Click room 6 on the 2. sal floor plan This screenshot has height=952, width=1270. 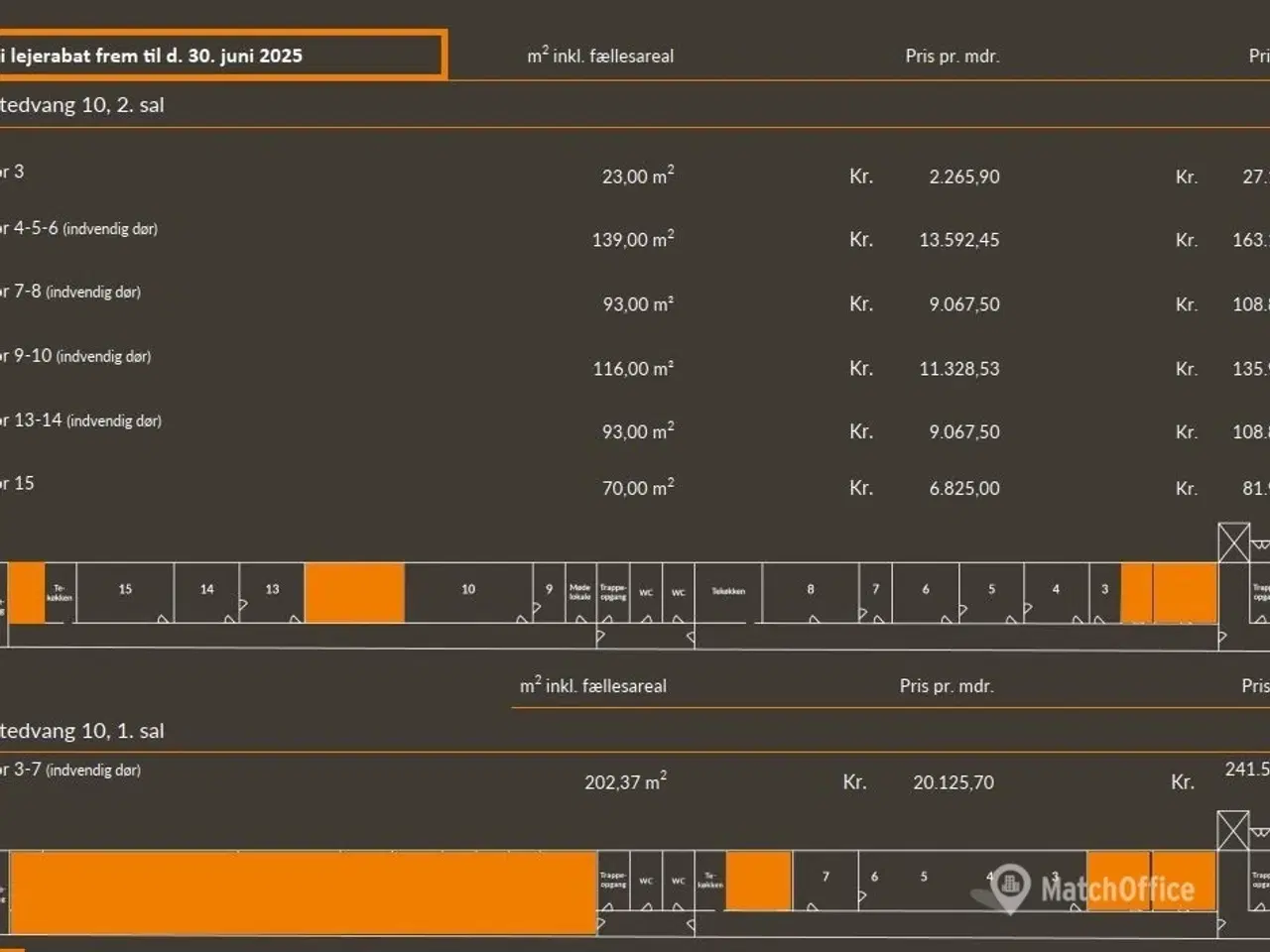coord(926,592)
